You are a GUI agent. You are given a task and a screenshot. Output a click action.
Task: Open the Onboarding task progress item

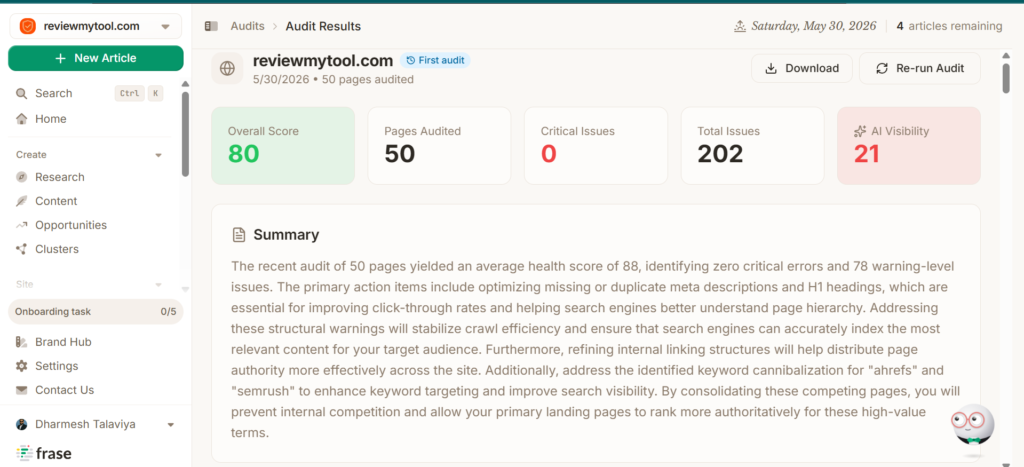tap(95, 312)
